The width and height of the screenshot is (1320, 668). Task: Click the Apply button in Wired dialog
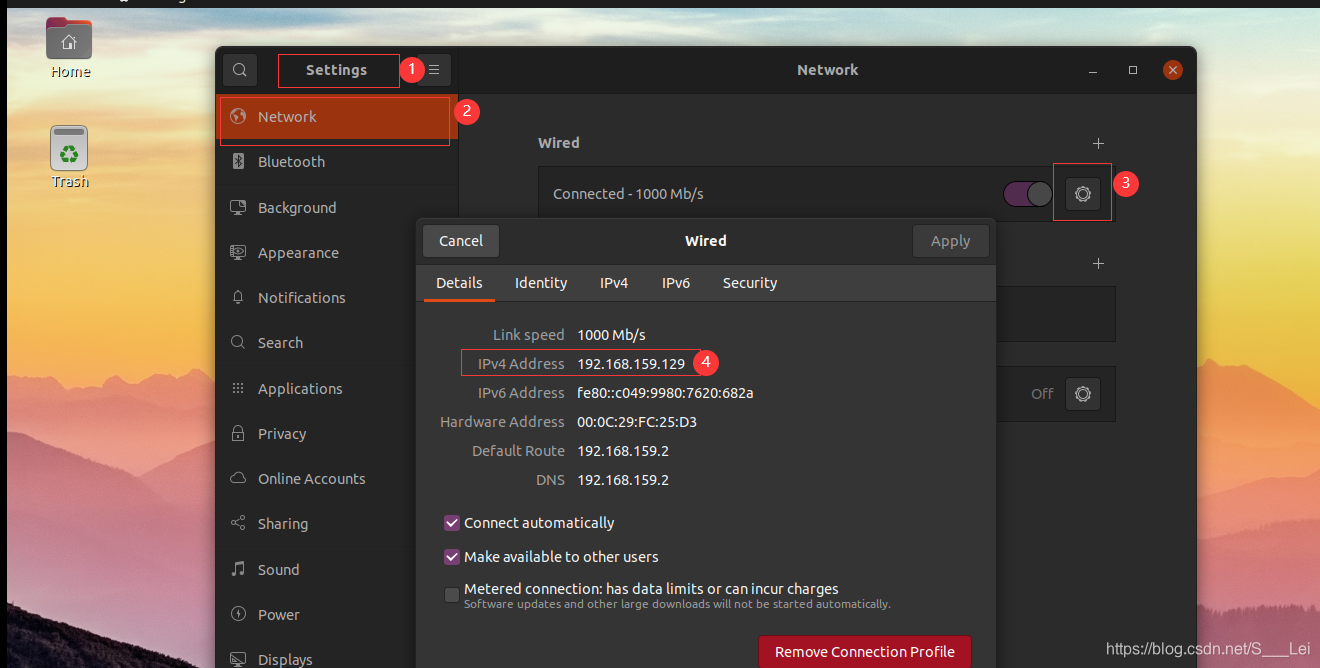(950, 241)
